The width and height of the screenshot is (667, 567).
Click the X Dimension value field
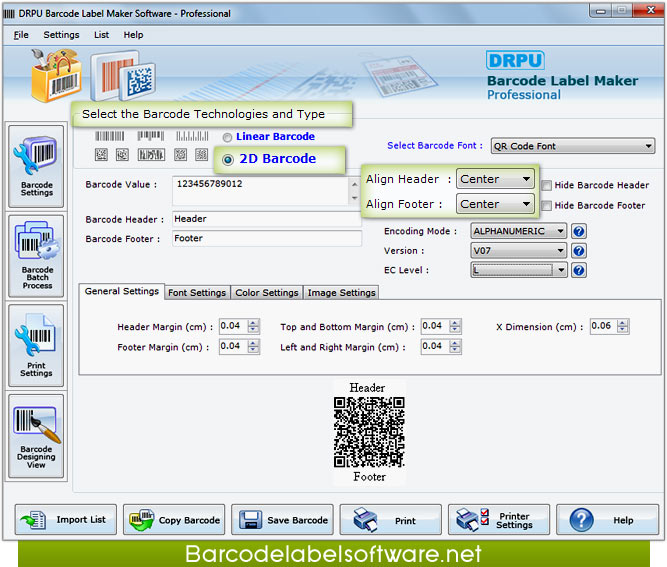[x=604, y=326]
